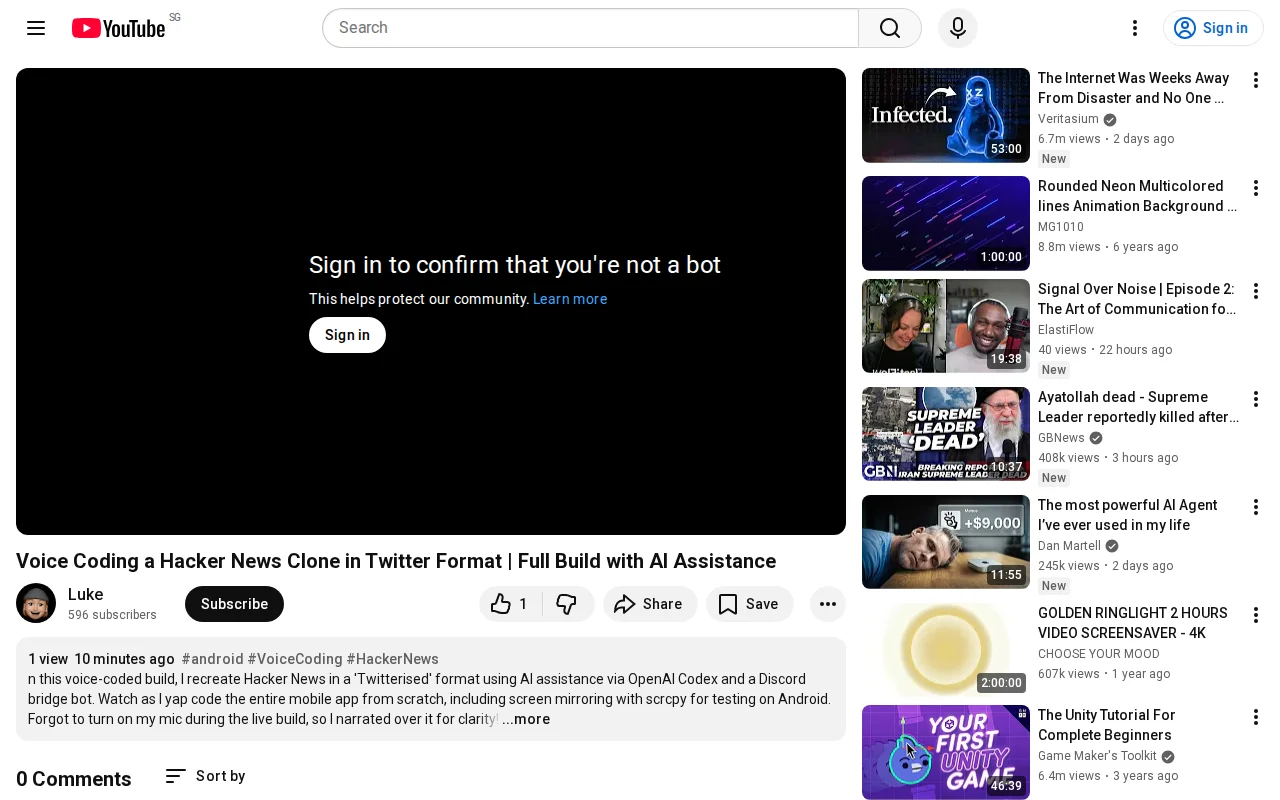The height and width of the screenshot is (800, 1280).
Task: Click Sign in button in header
Action: point(1213,28)
